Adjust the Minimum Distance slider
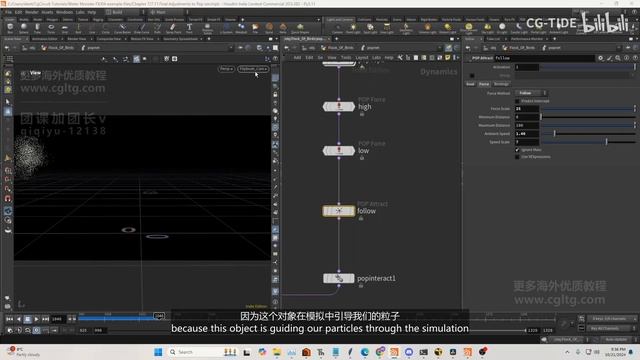This screenshot has height=360, width=640. click(588, 117)
